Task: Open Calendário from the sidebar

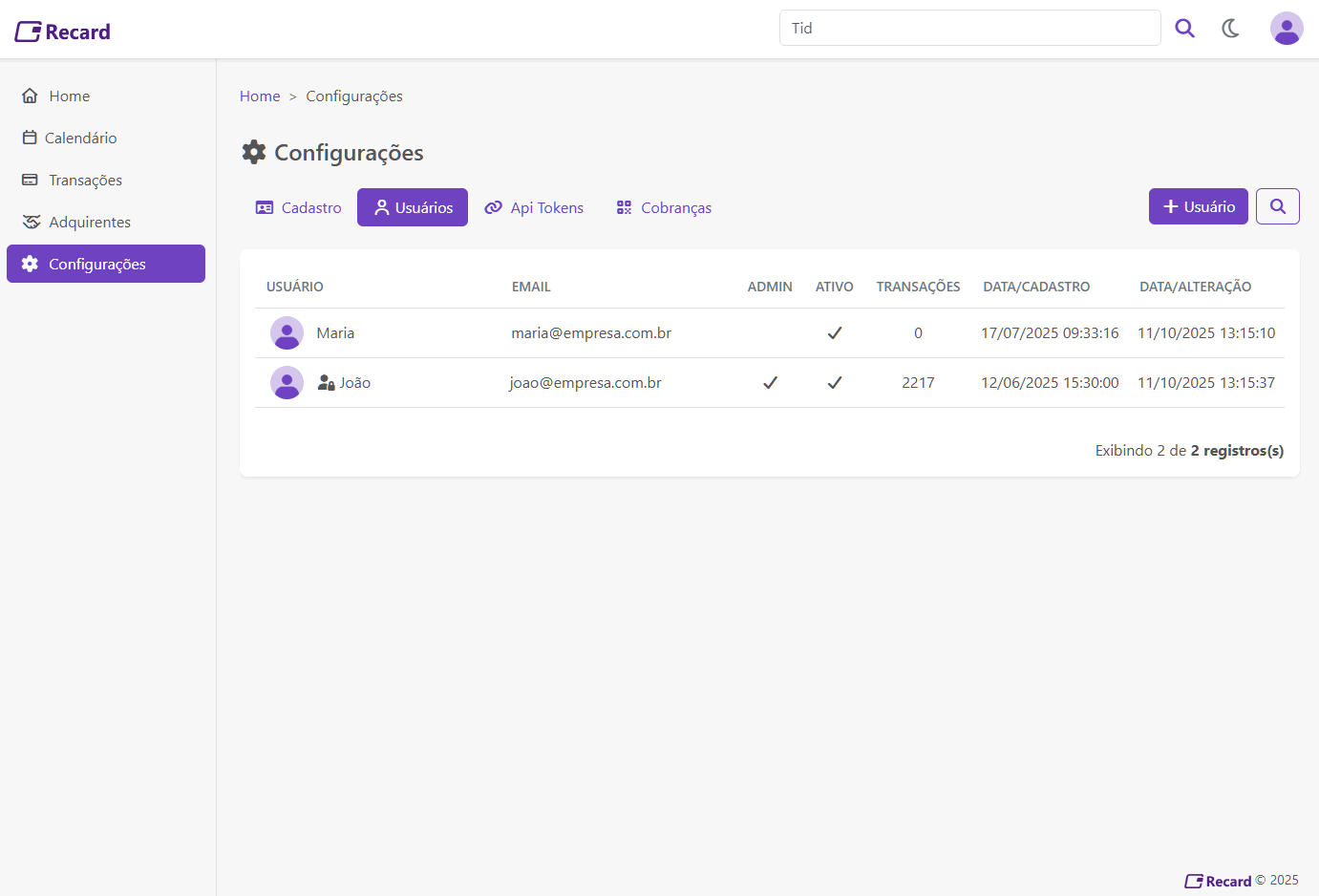Action: tap(80, 139)
